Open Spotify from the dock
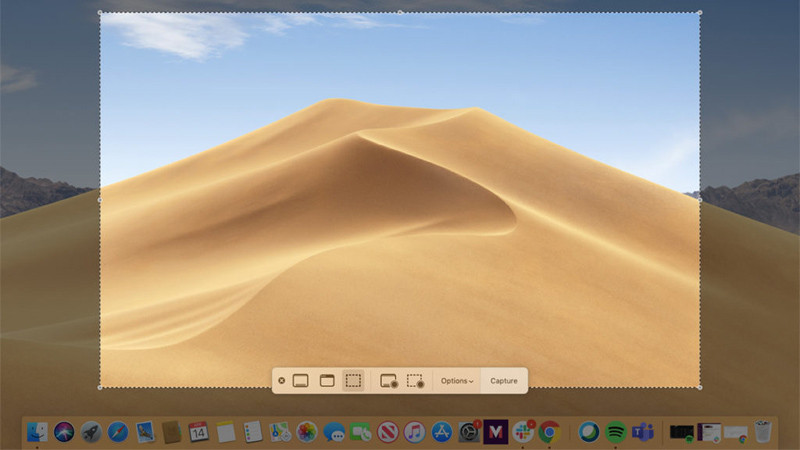 pyautogui.click(x=616, y=432)
